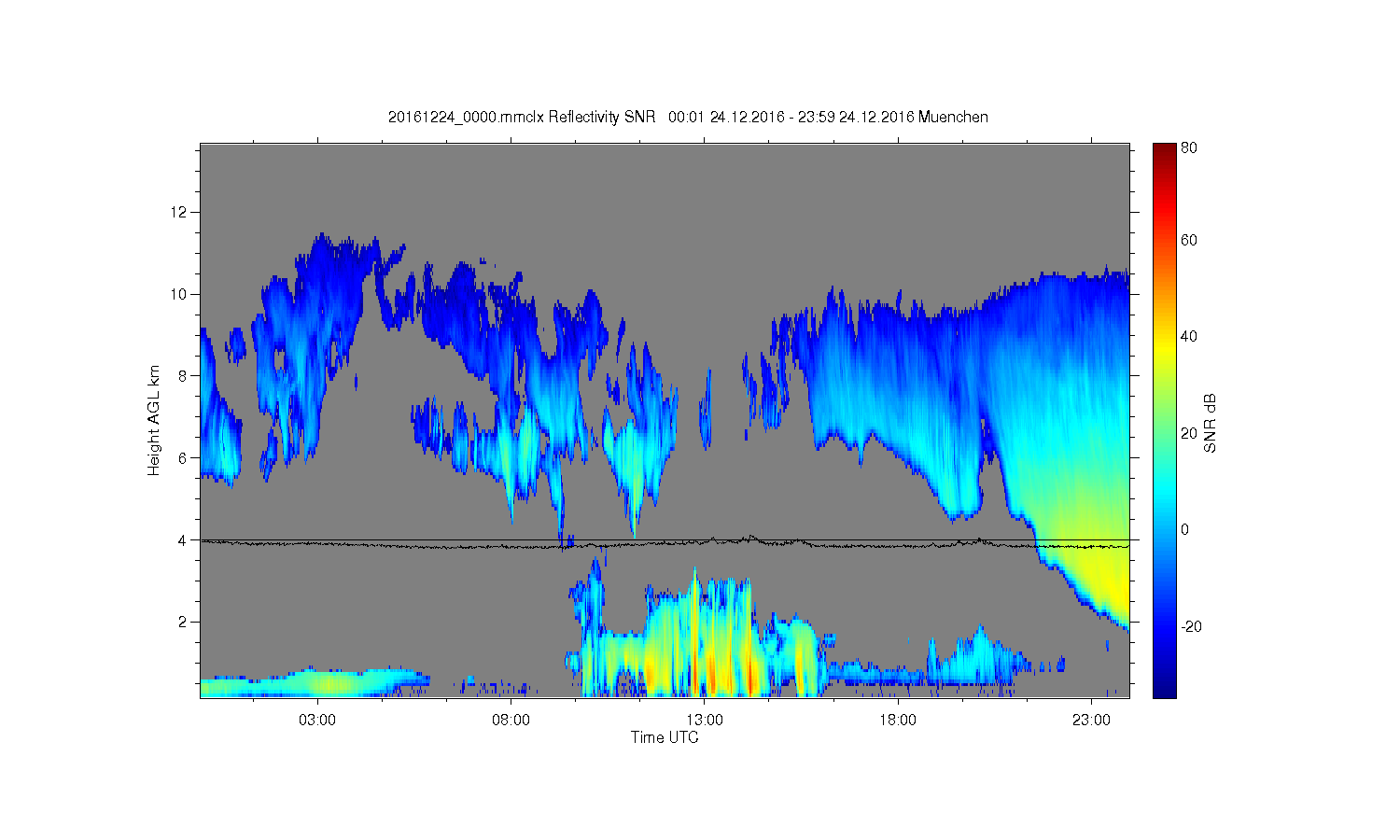Click the 'SNR dB' colorbar label
1400x840 pixels.
click(x=1210, y=424)
